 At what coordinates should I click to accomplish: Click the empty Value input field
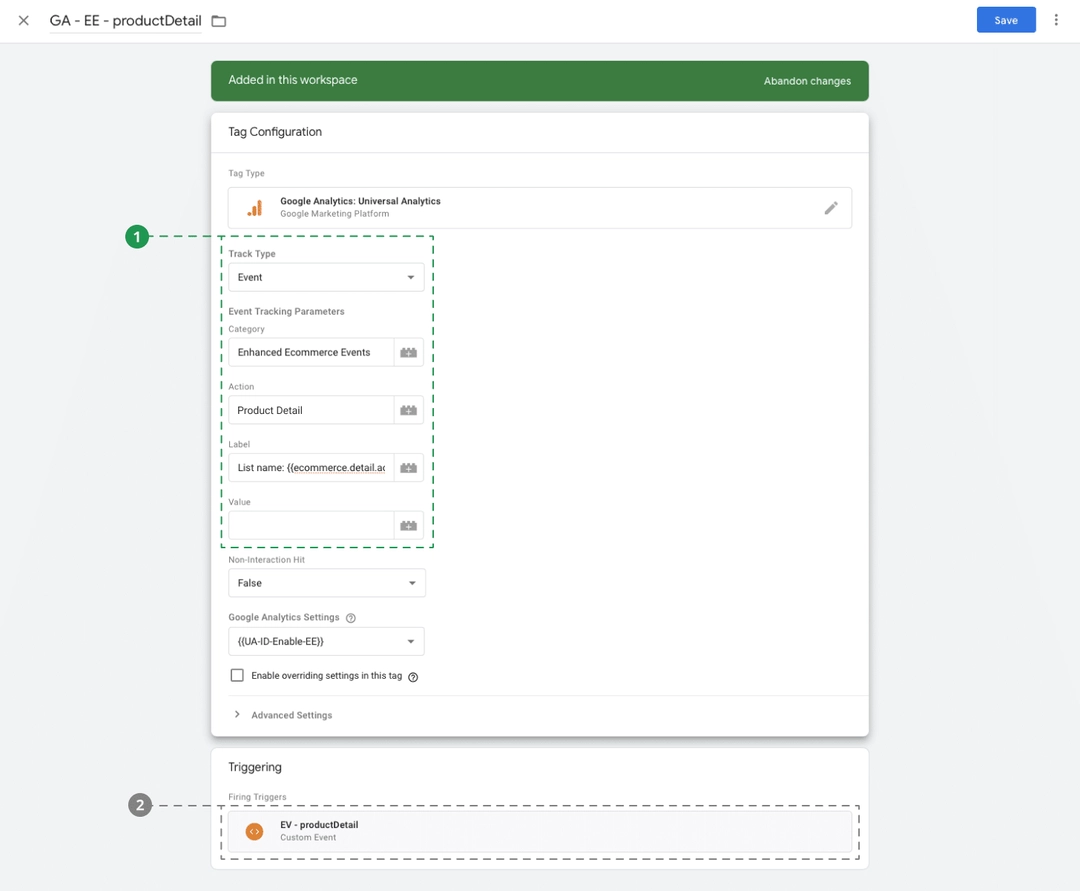(311, 526)
